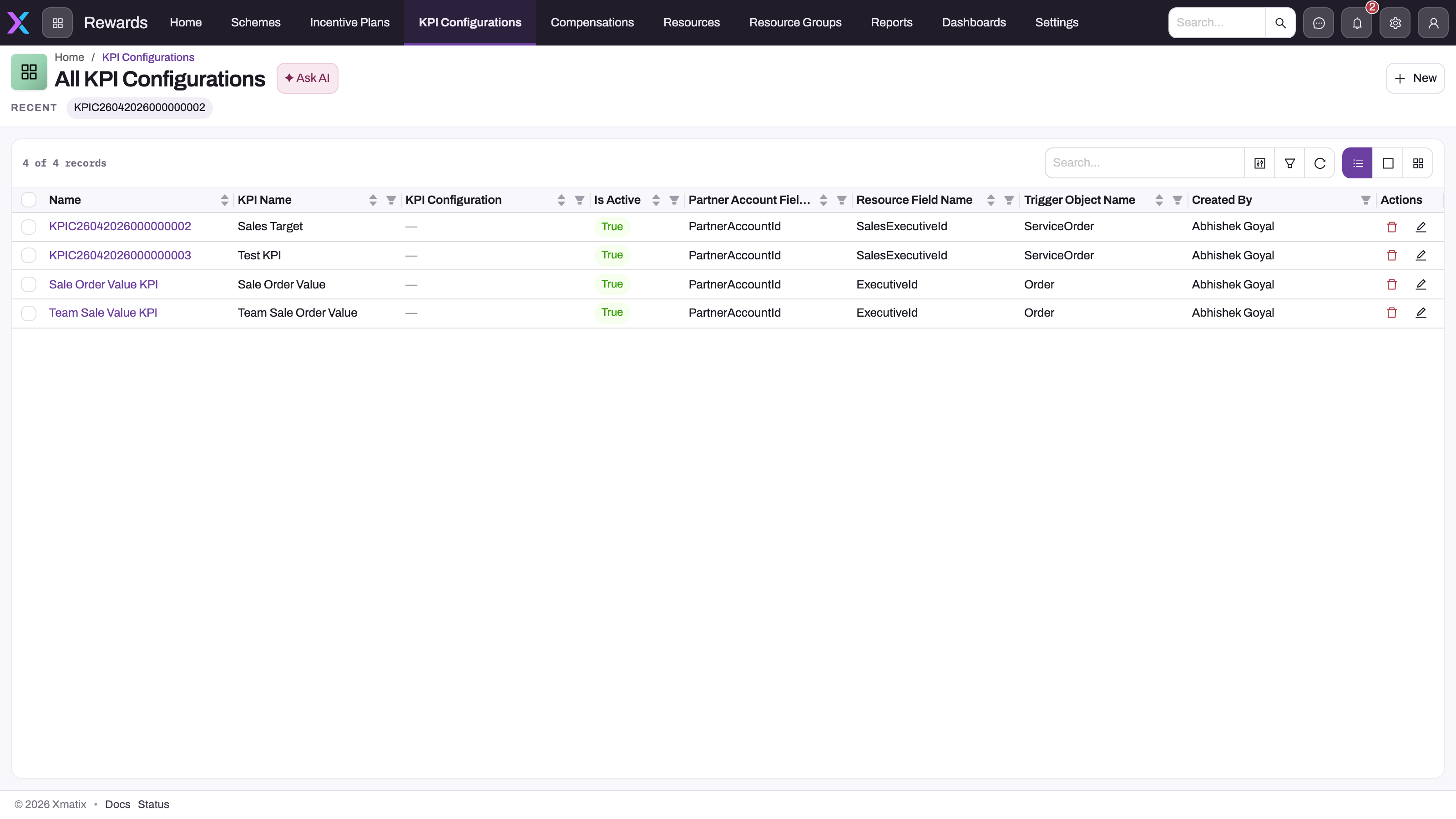The image size is (1456, 819).
Task: Open the notifications bell icon
Action: pyautogui.click(x=1356, y=23)
